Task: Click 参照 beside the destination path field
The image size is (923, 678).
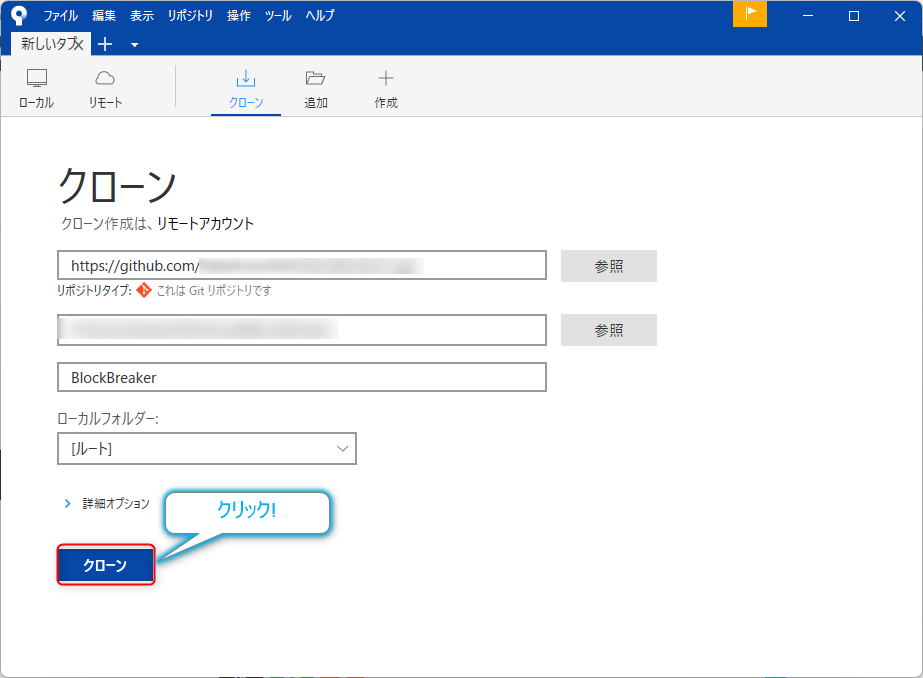Action: 608,330
